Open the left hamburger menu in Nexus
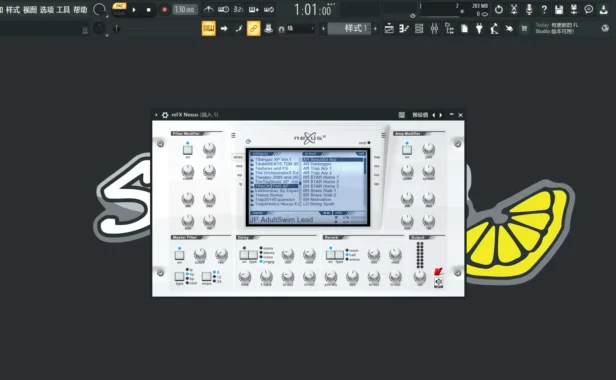The image size is (616, 380). 233,135
